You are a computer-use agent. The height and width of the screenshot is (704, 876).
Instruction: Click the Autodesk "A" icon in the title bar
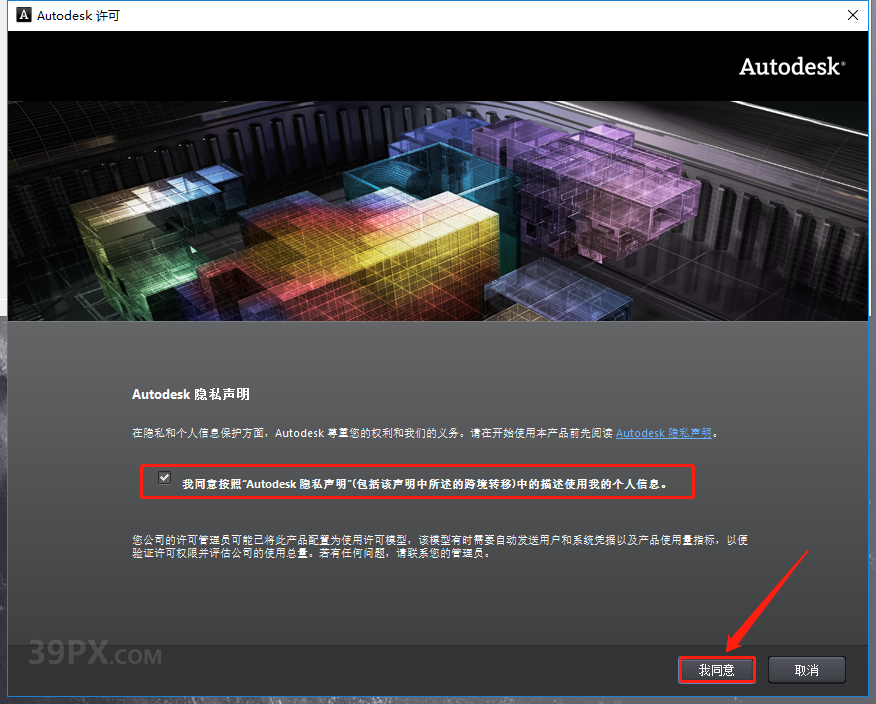pos(22,15)
